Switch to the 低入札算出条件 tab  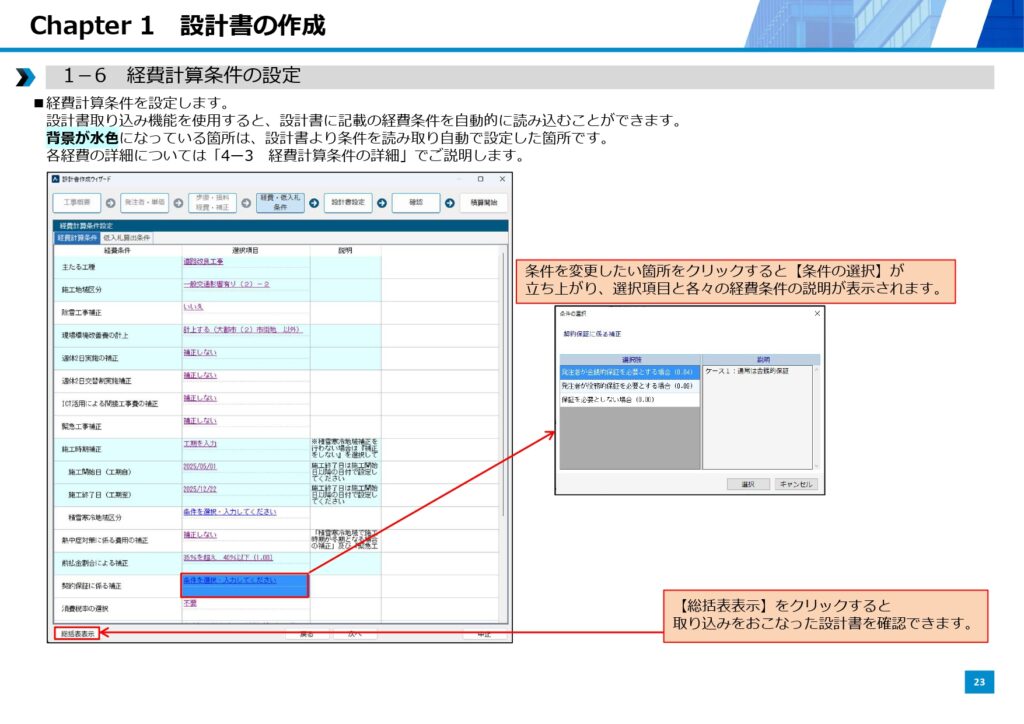pos(126,238)
